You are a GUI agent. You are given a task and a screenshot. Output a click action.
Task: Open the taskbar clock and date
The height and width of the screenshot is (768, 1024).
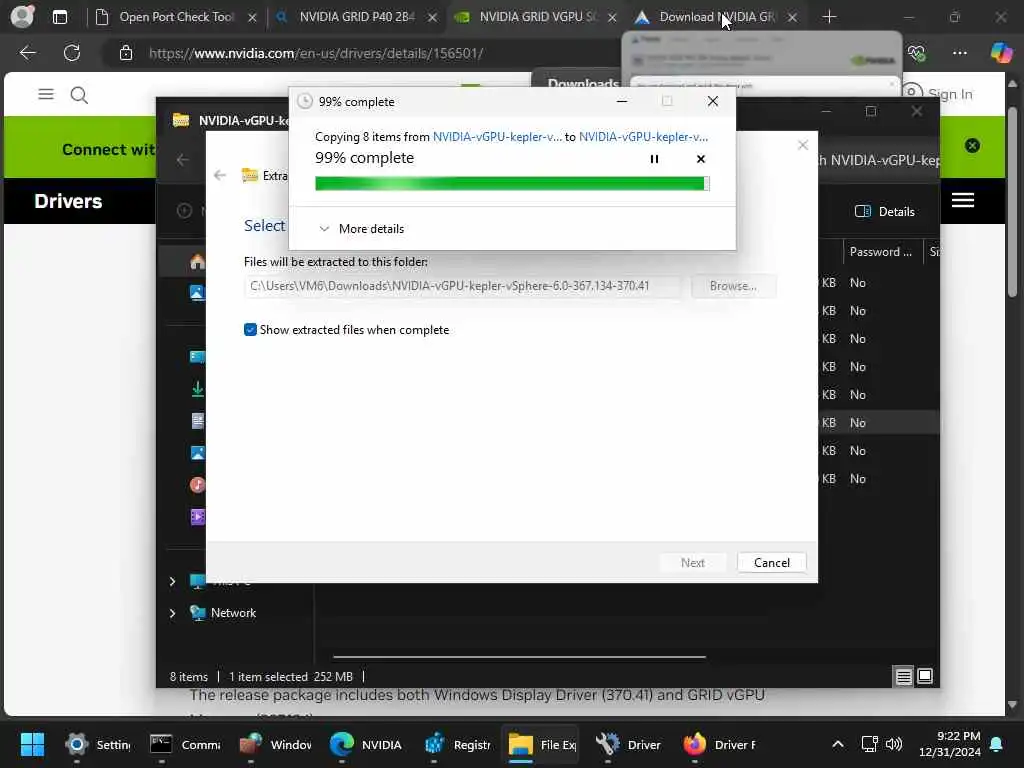coord(950,744)
